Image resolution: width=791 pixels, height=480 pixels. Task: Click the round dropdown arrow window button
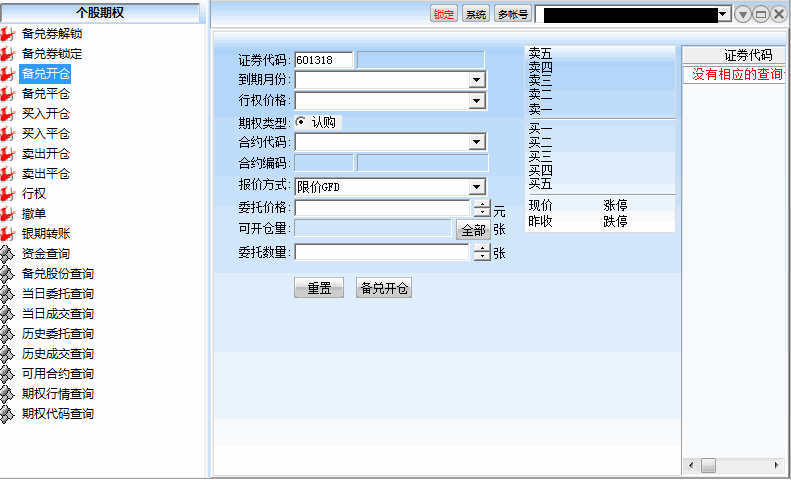[x=743, y=14]
